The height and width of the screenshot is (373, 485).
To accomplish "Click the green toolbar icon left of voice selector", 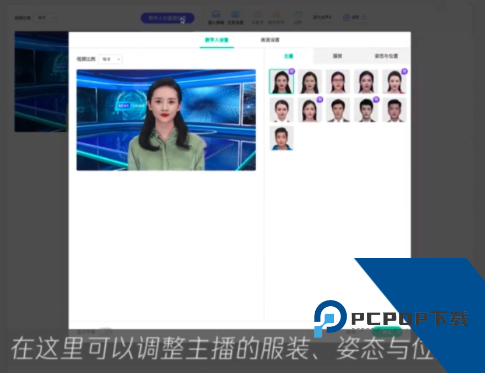I will (298, 17).
